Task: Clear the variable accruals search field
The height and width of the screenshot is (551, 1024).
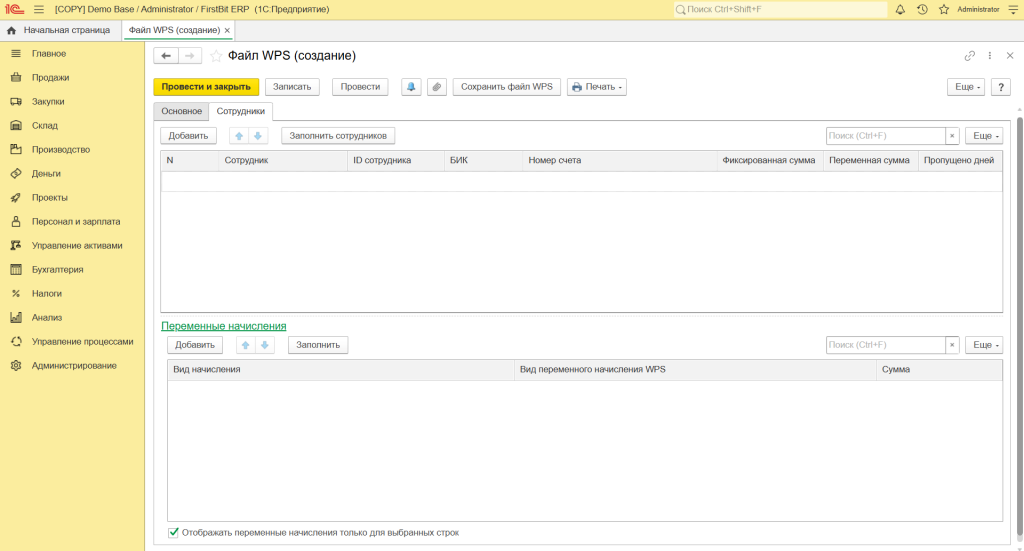Action: 952,345
